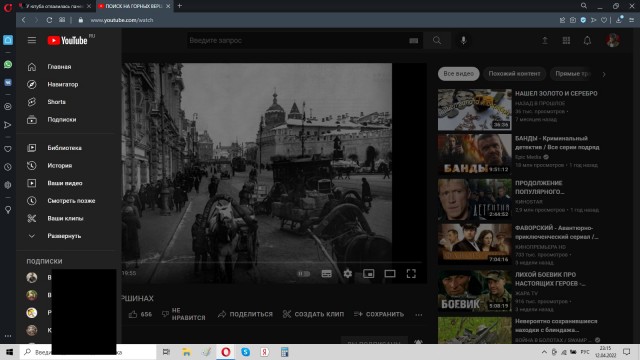Open VK messenger in the Opera sidebar
The height and width of the screenshot is (360, 640).
tap(8, 82)
